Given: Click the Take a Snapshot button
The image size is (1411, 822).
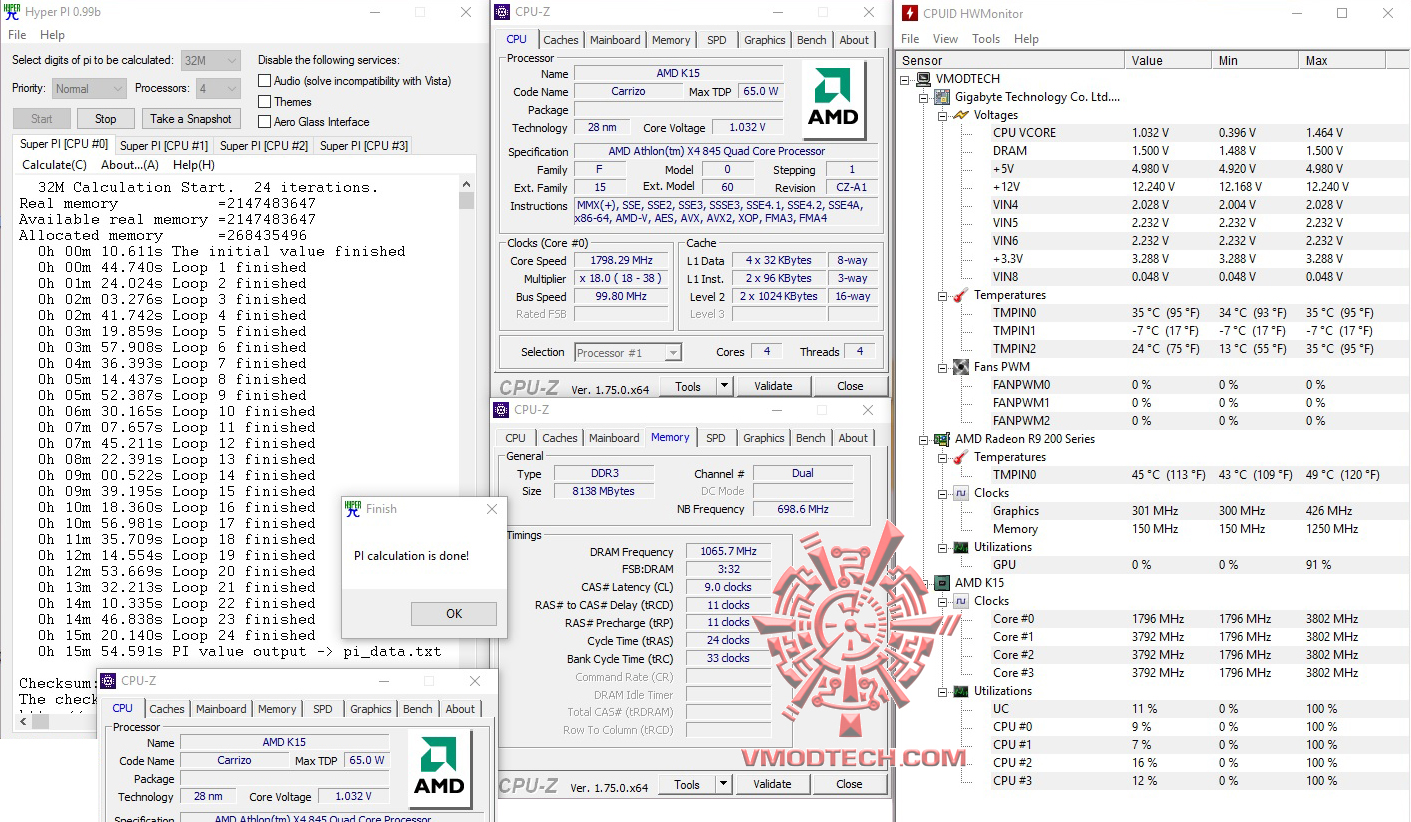Looking at the screenshot, I should [x=191, y=119].
